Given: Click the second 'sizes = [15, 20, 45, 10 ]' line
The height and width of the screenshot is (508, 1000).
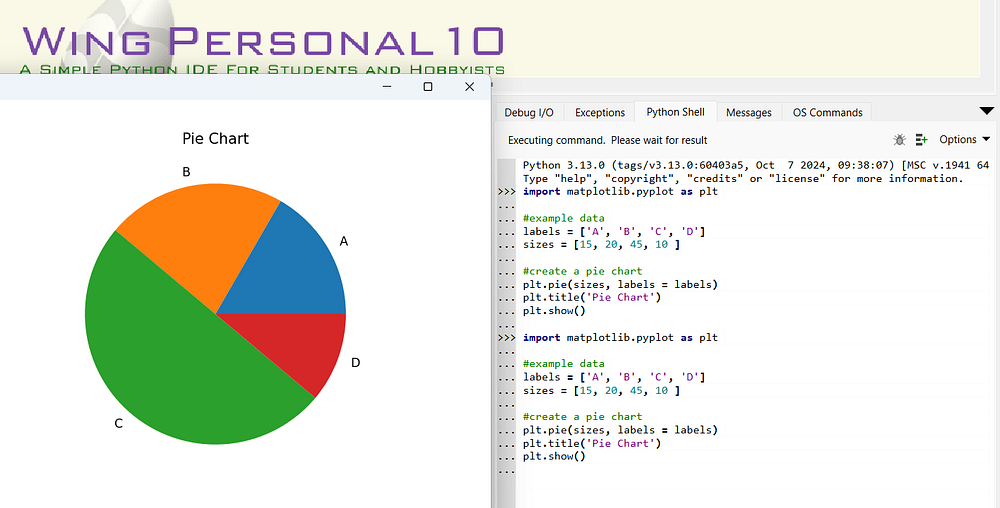Looking at the screenshot, I should pyautogui.click(x=601, y=390).
